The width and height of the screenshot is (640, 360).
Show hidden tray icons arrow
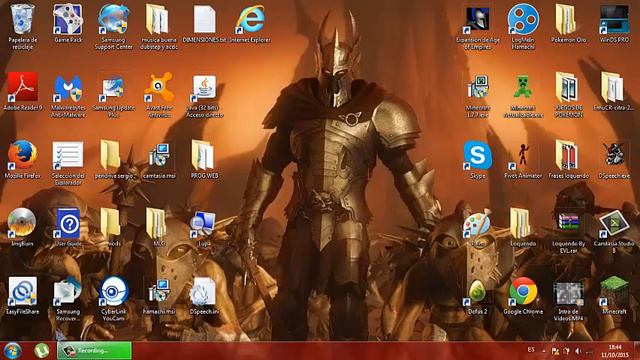coord(544,351)
